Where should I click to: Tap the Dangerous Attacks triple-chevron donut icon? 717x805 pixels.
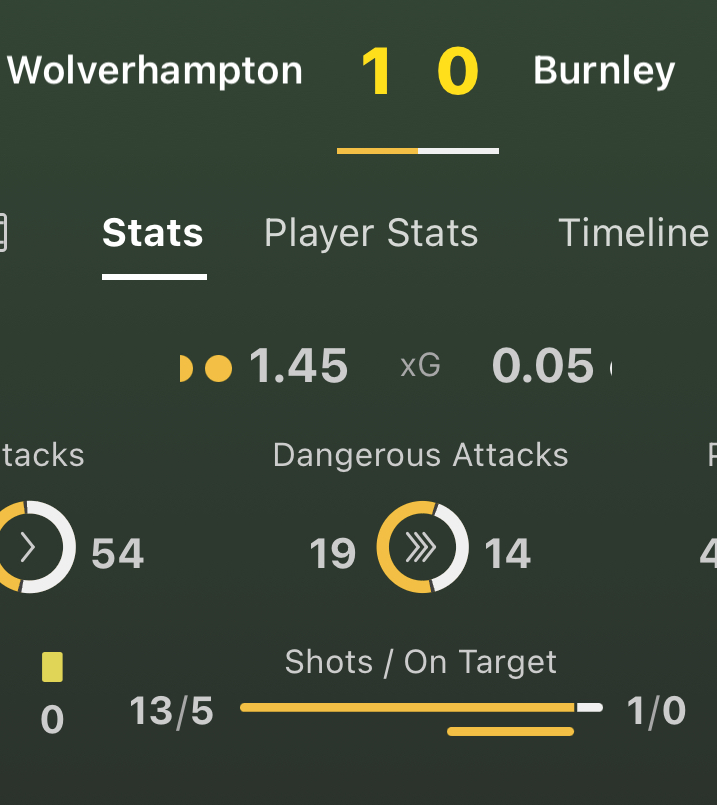point(421,548)
